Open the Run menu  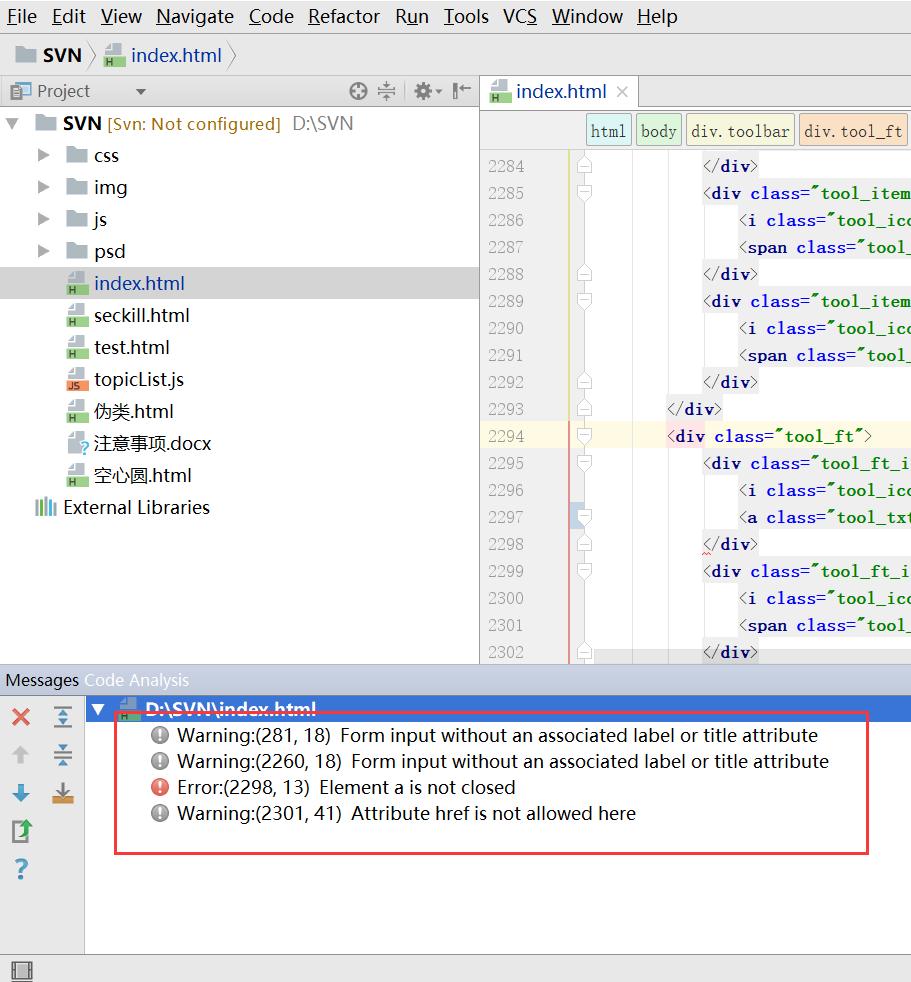[411, 16]
